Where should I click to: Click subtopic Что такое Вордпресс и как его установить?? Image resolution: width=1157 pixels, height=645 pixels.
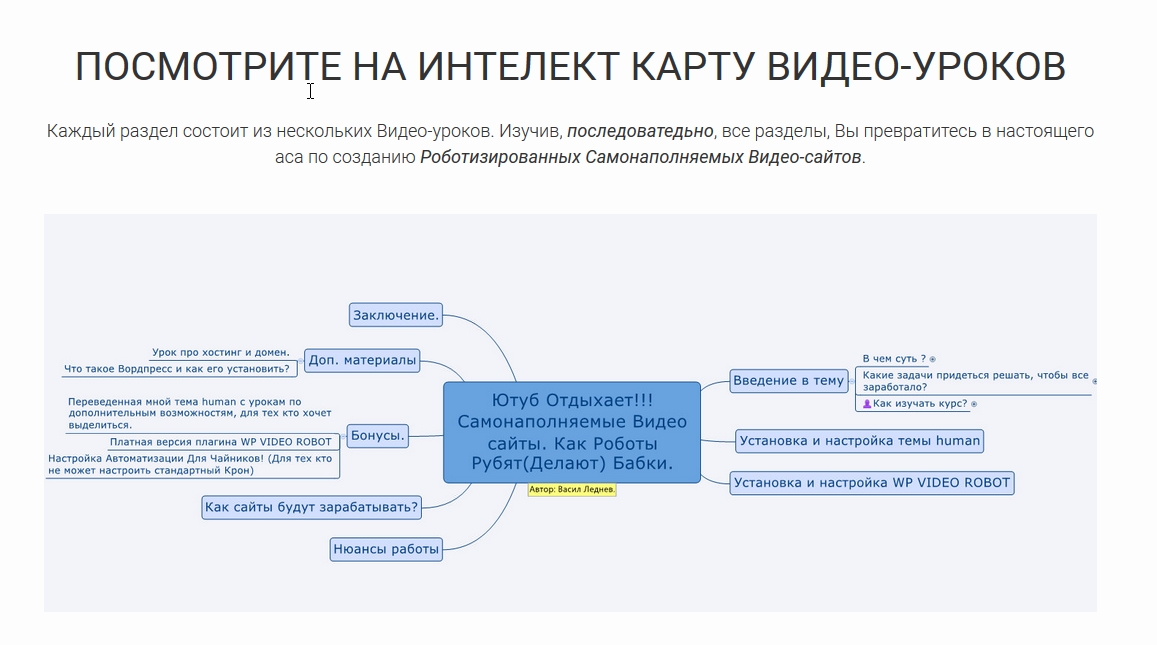(x=176, y=369)
